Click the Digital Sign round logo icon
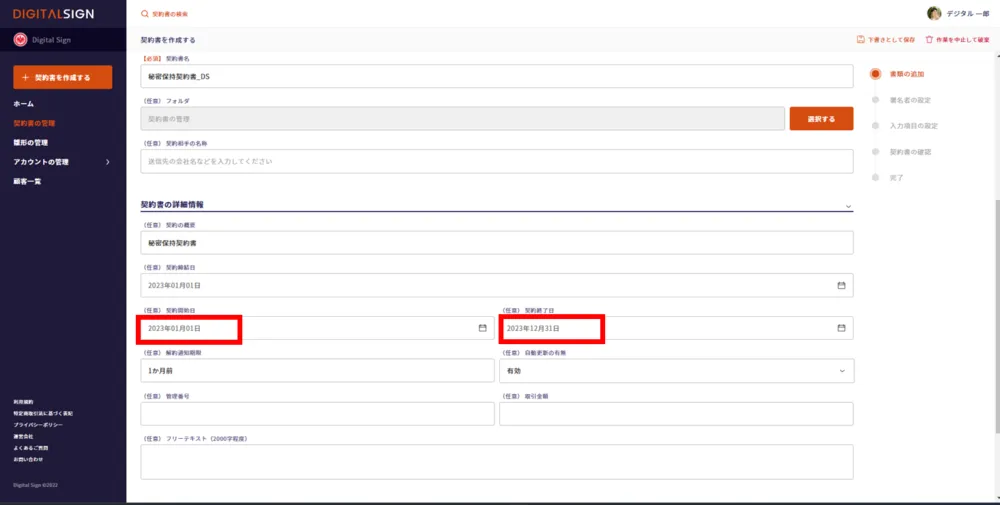The width and height of the screenshot is (1000, 505). pos(20,40)
